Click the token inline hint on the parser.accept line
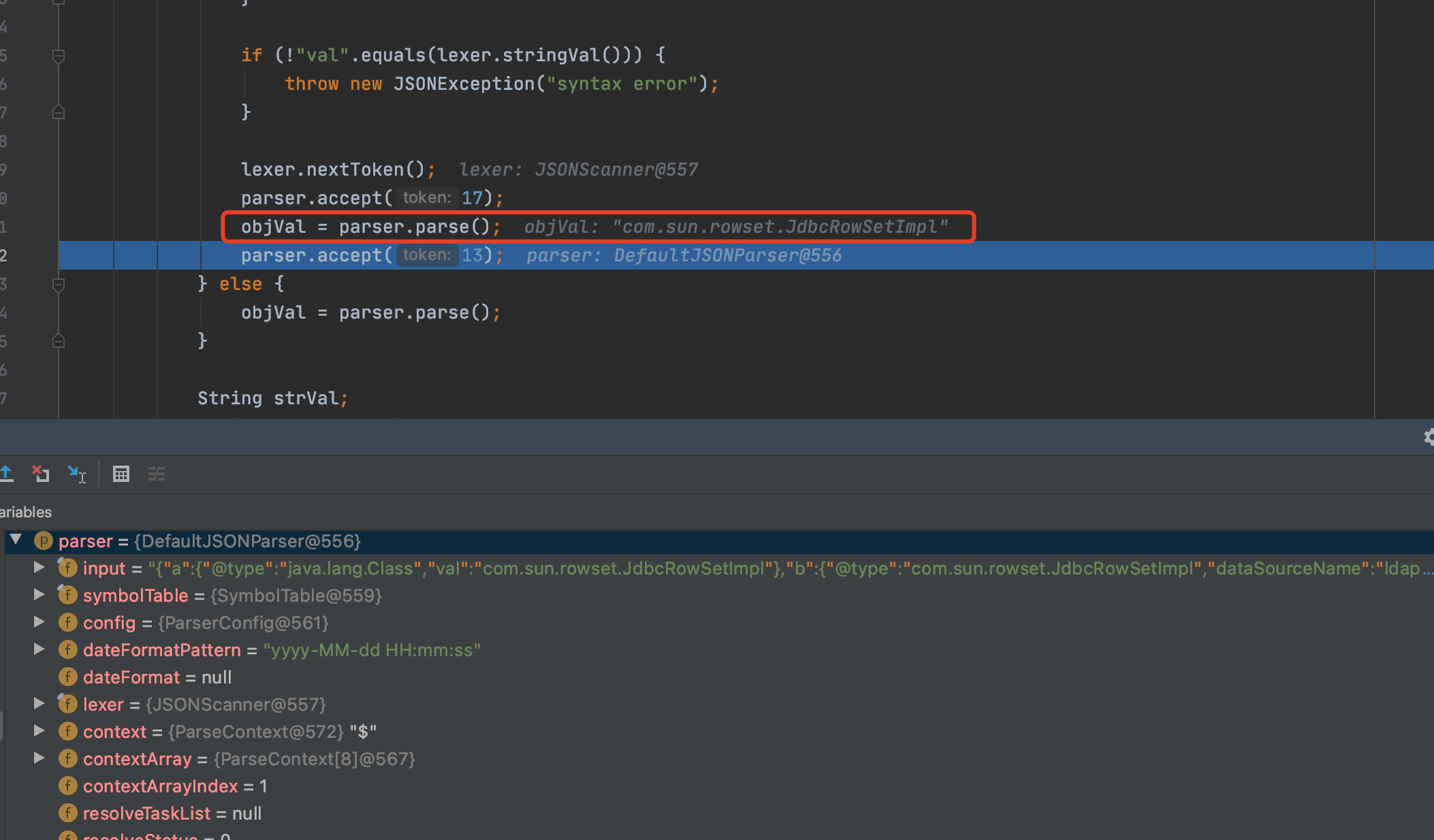 [x=427, y=255]
